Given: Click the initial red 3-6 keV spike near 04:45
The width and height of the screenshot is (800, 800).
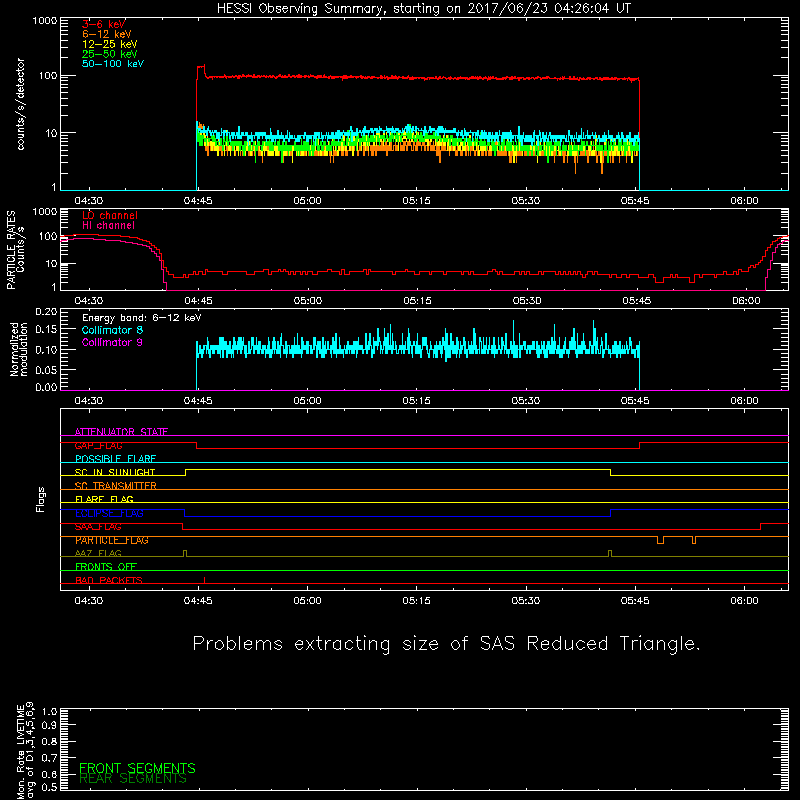Looking at the screenshot, I should tap(201, 71).
